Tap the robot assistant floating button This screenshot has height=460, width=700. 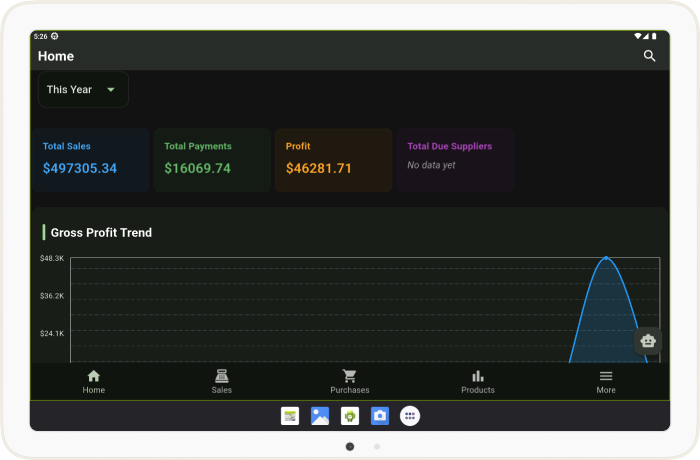pos(648,341)
